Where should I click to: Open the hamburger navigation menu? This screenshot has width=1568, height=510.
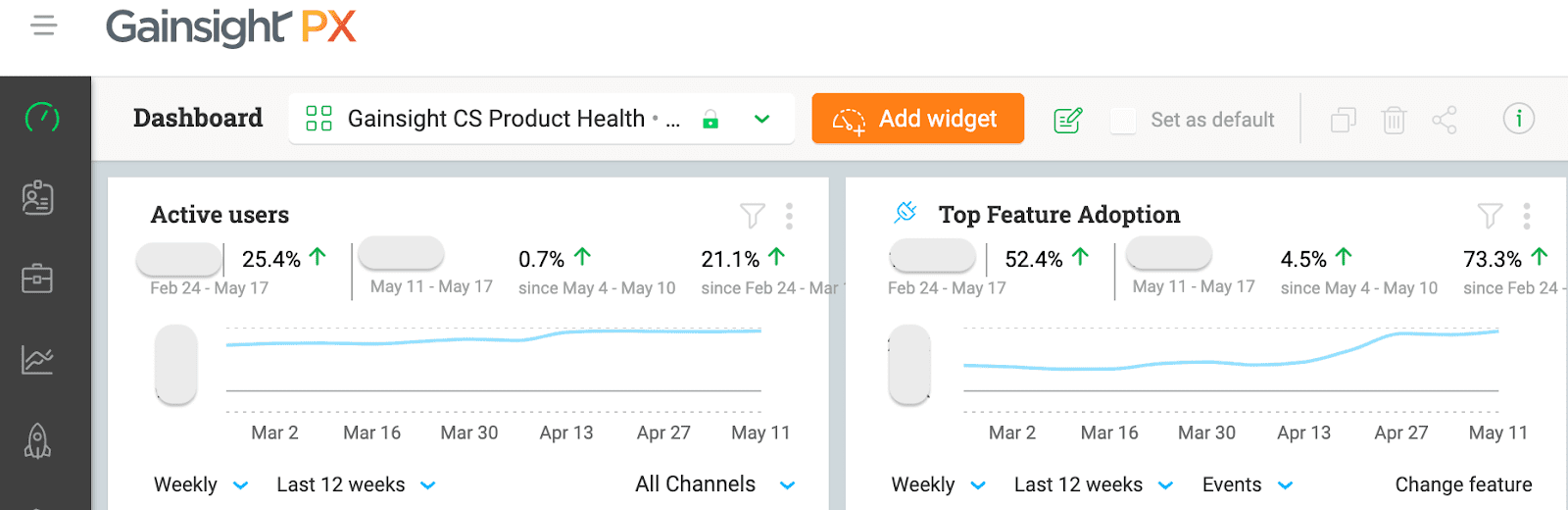[44, 25]
